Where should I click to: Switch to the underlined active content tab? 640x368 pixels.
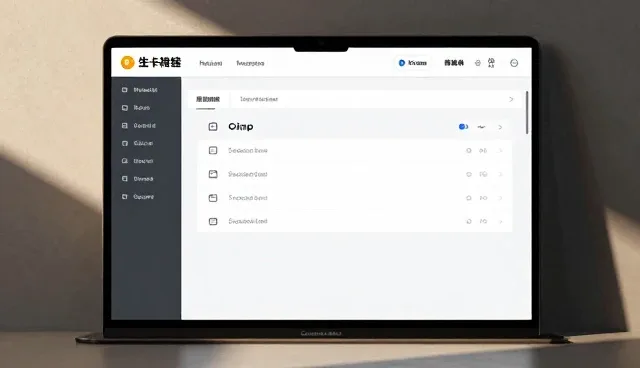coord(207,100)
